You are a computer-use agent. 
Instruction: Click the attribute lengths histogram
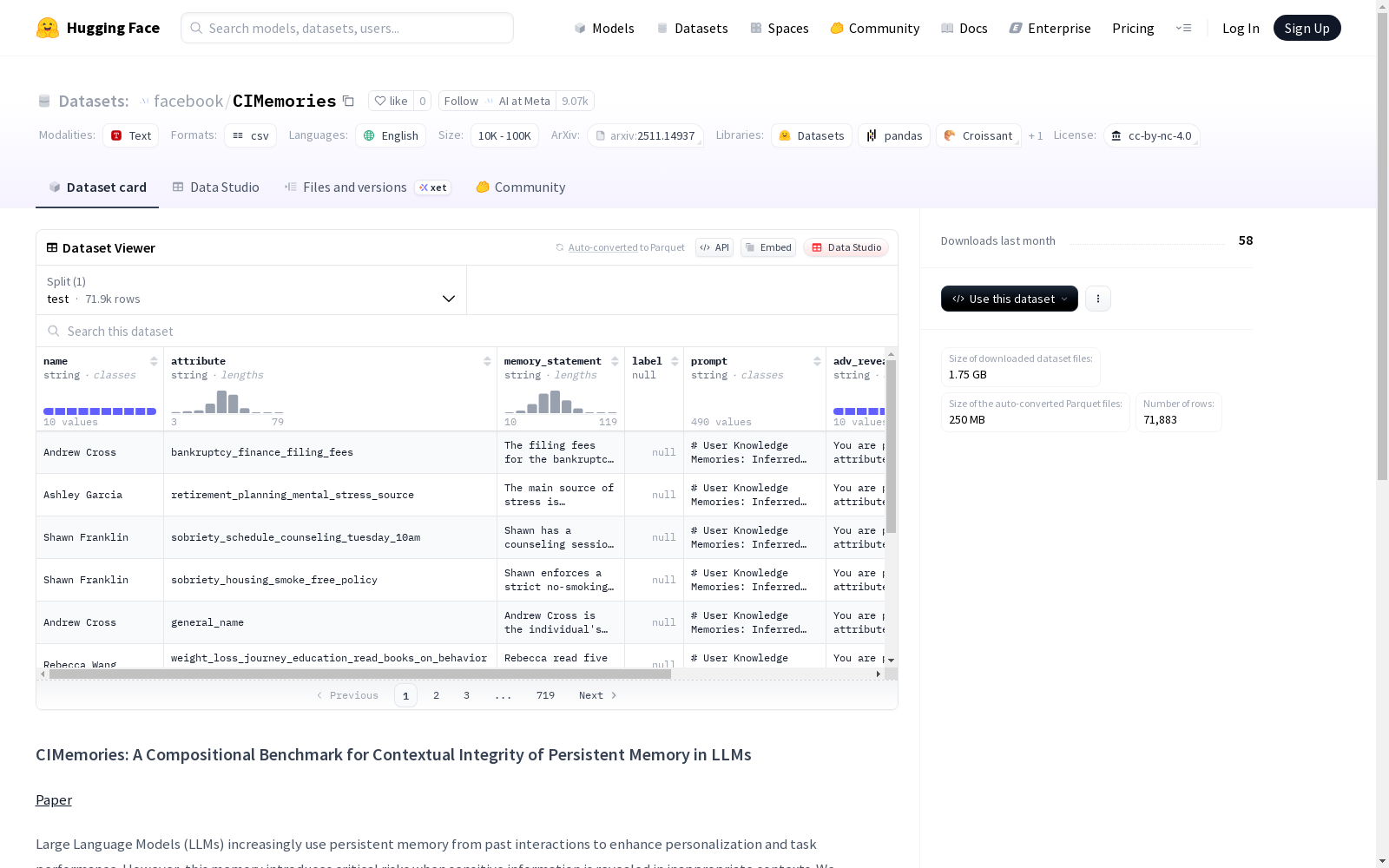(x=227, y=401)
